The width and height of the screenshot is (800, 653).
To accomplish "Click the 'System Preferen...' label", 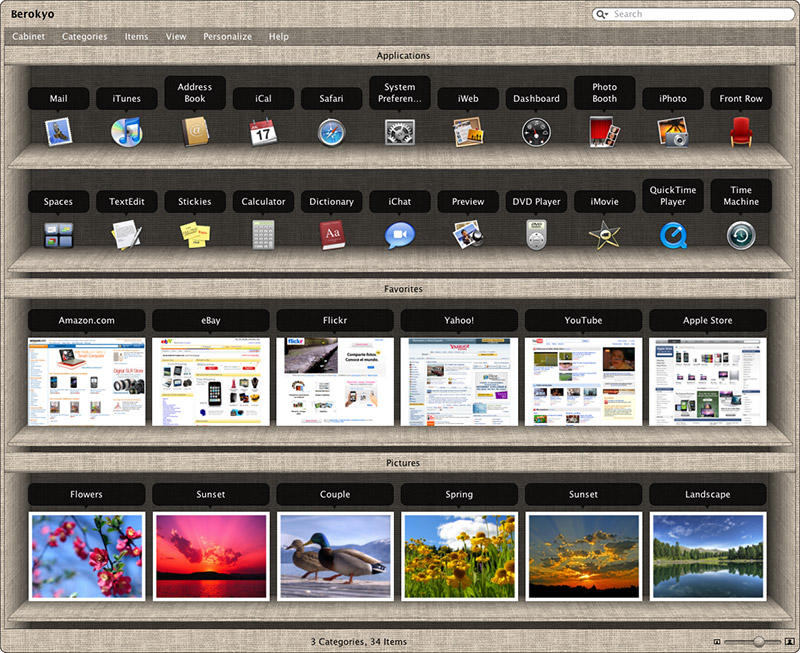I will (x=399, y=93).
